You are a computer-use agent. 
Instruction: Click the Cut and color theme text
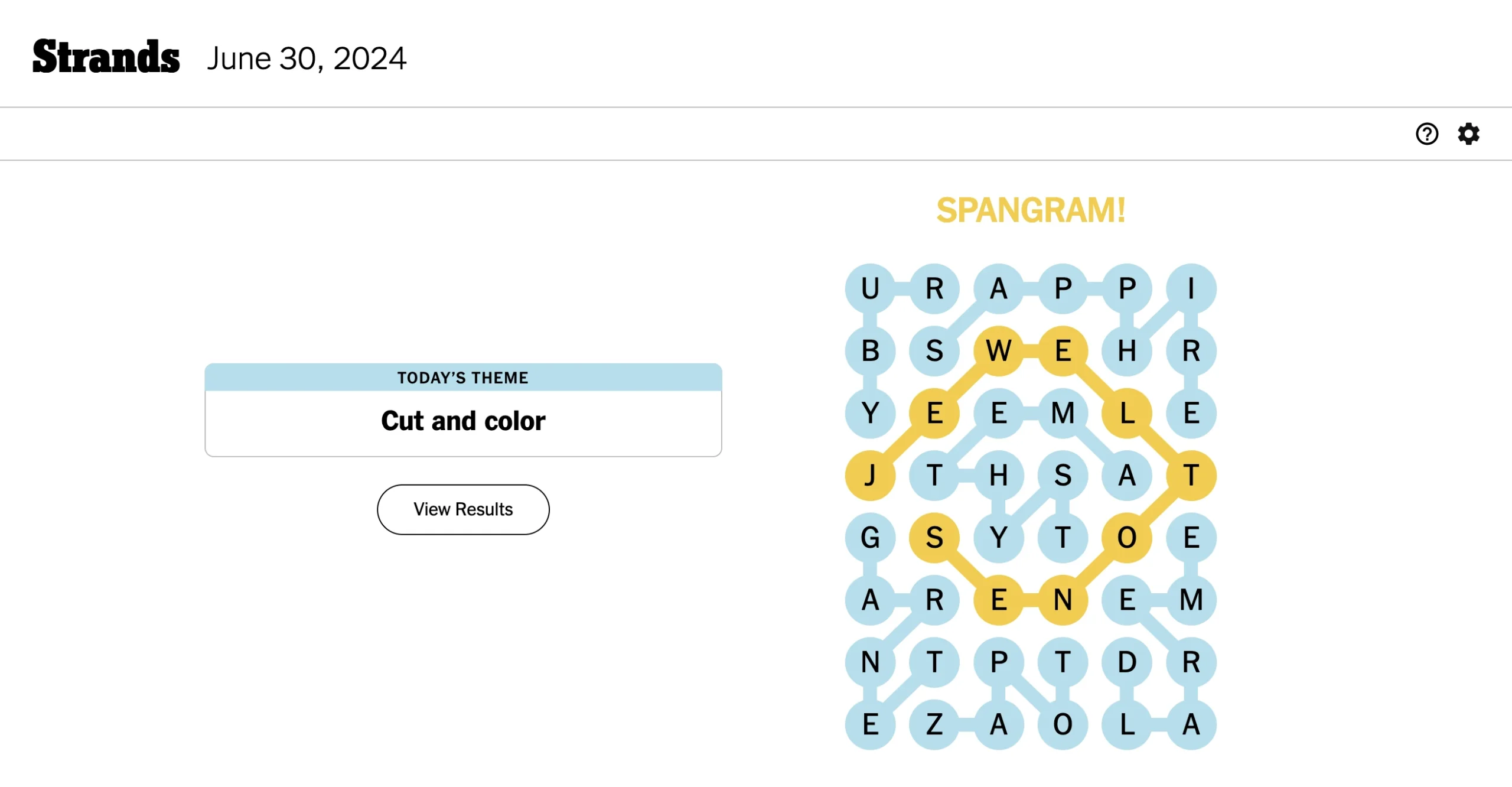click(463, 421)
